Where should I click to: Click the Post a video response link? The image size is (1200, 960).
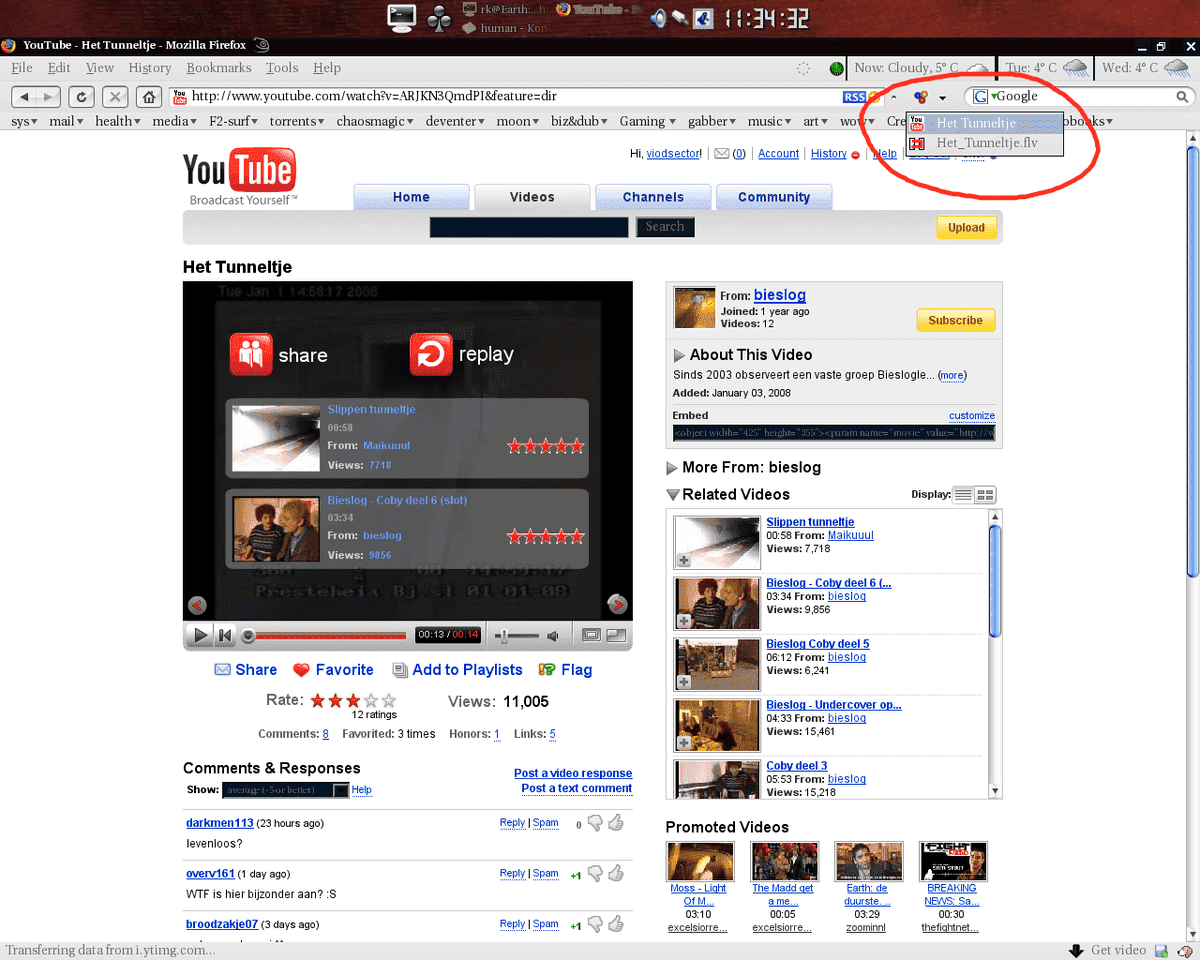[573, 773]
